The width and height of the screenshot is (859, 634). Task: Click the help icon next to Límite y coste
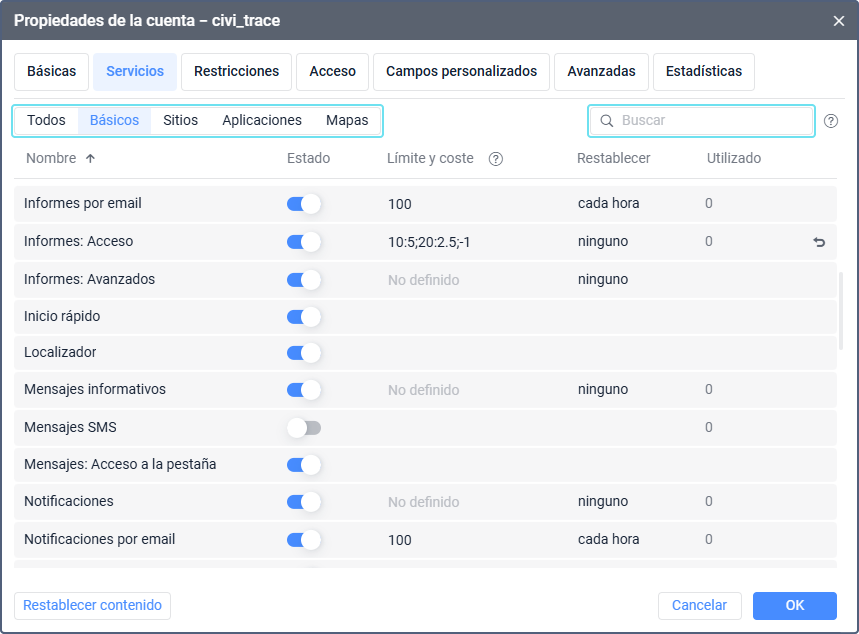coord(495,159)
